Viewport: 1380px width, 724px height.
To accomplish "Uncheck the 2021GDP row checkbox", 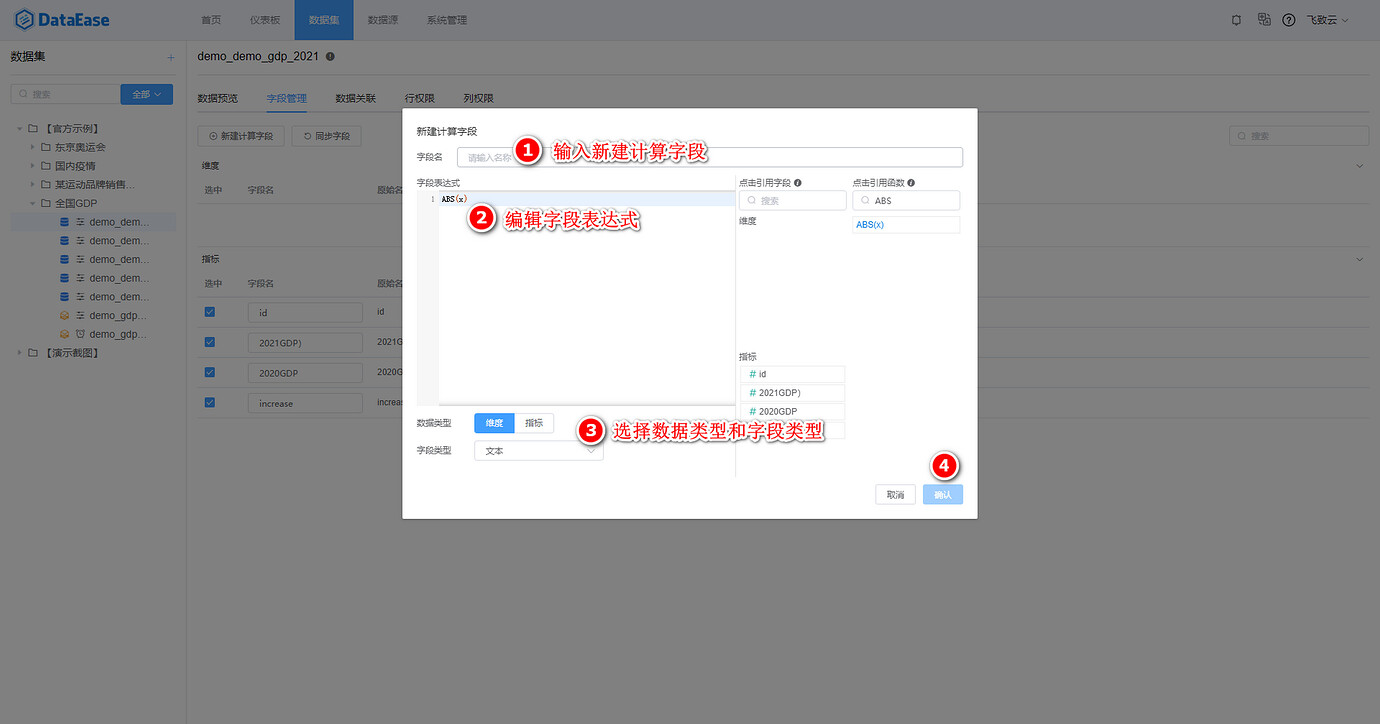I will click(x=209, y=341).
